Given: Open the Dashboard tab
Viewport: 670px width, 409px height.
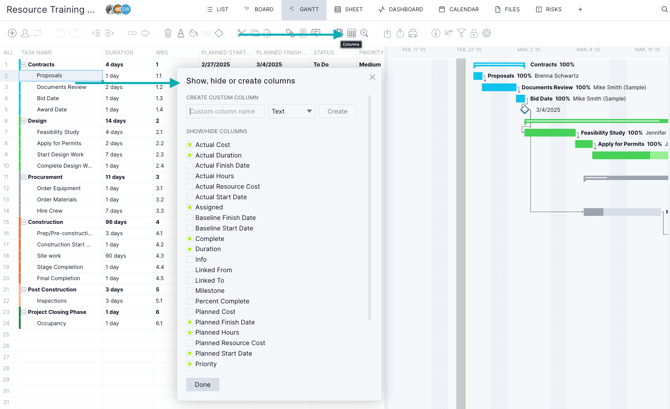Looking at the screenshot, I should click(400, 9).
